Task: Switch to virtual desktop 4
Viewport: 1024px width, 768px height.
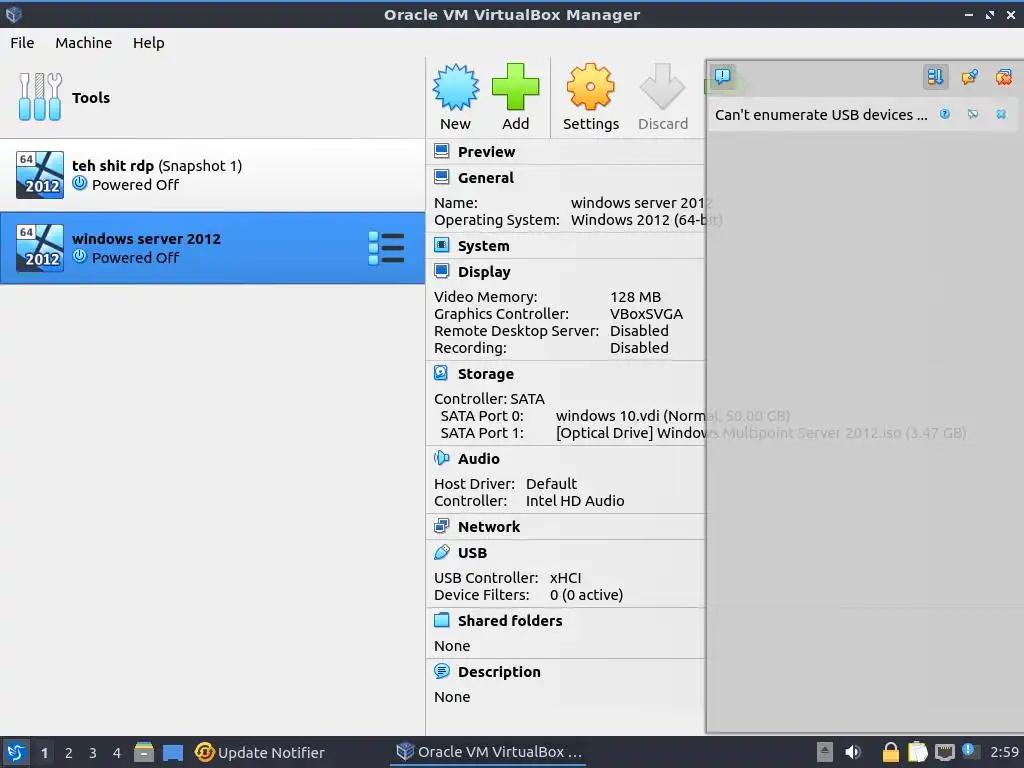Action: click(117, 753)
